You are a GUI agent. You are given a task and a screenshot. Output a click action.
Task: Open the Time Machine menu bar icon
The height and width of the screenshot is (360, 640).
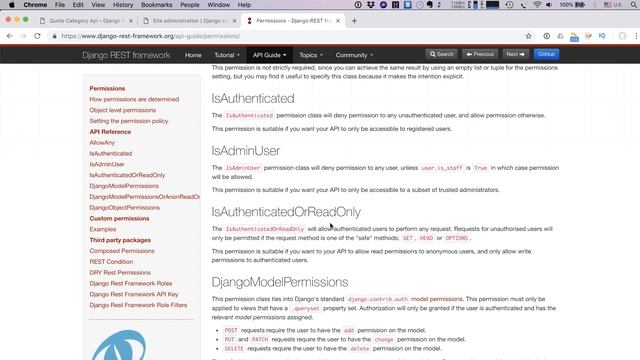(509, 5)
